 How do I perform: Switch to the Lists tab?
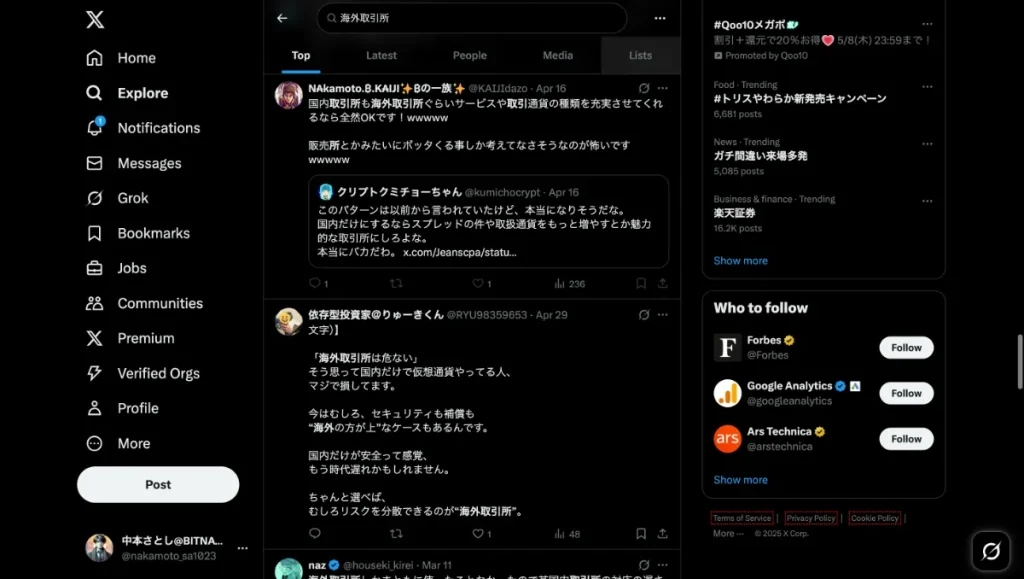(x=641, y=55)
